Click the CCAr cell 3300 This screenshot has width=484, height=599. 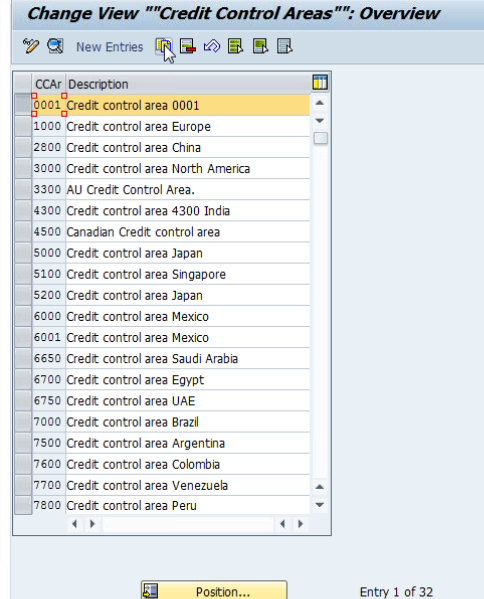(47, 189)
